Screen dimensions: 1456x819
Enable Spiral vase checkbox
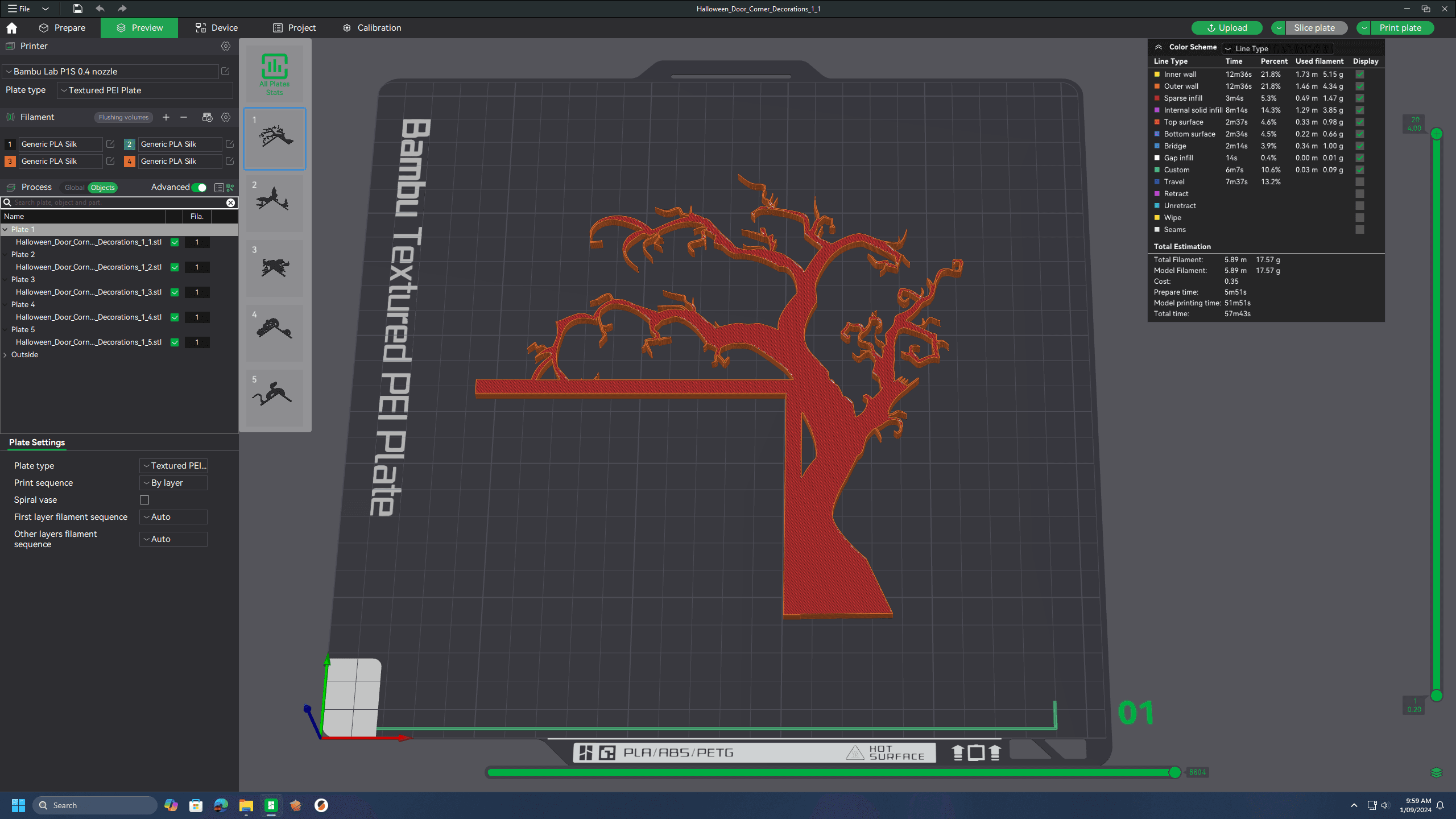click(x=144, y=500)
